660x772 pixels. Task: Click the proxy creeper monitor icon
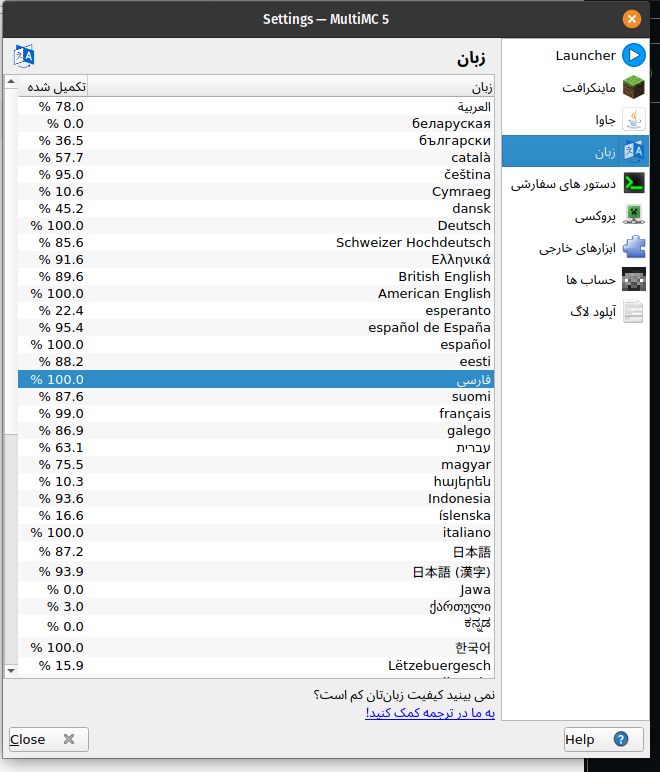(x=633, y=215)
